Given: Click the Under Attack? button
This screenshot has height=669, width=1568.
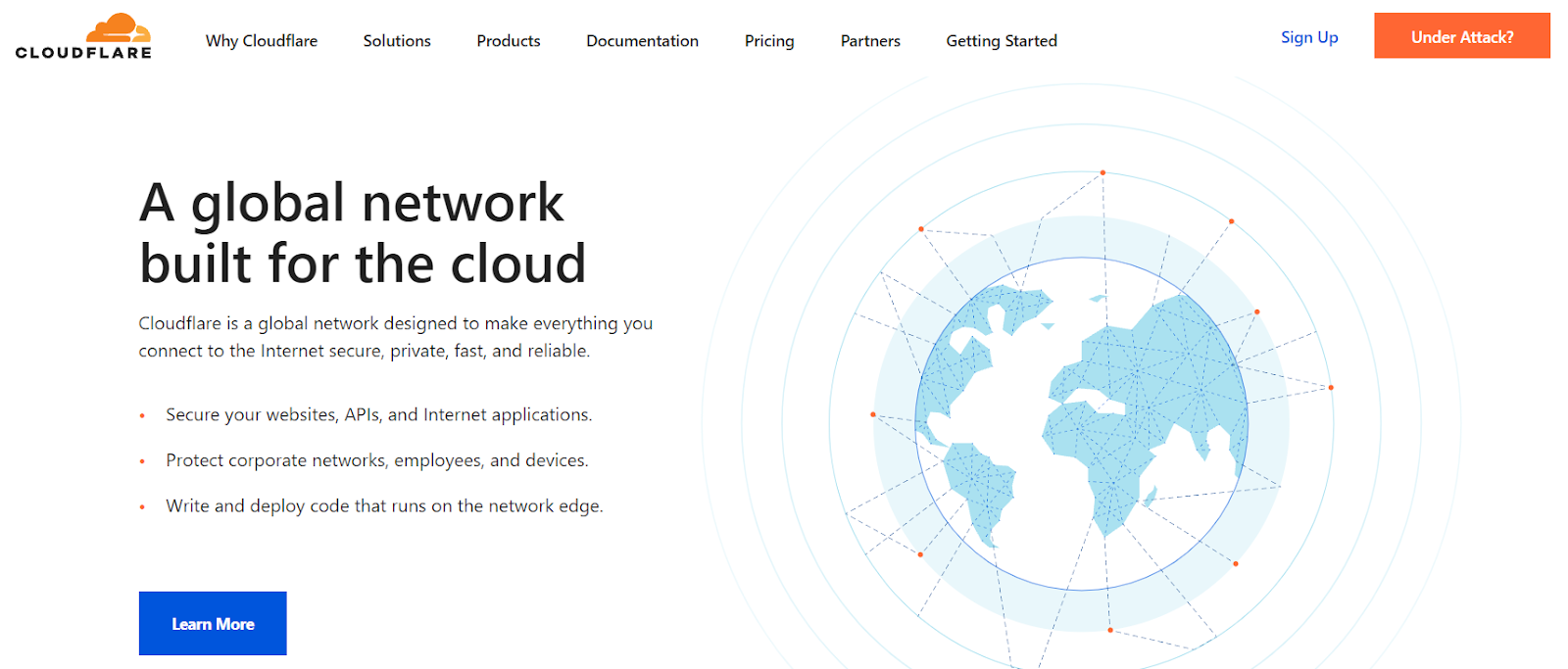Looking at the screenshot, I should [x=1462, y=36].
